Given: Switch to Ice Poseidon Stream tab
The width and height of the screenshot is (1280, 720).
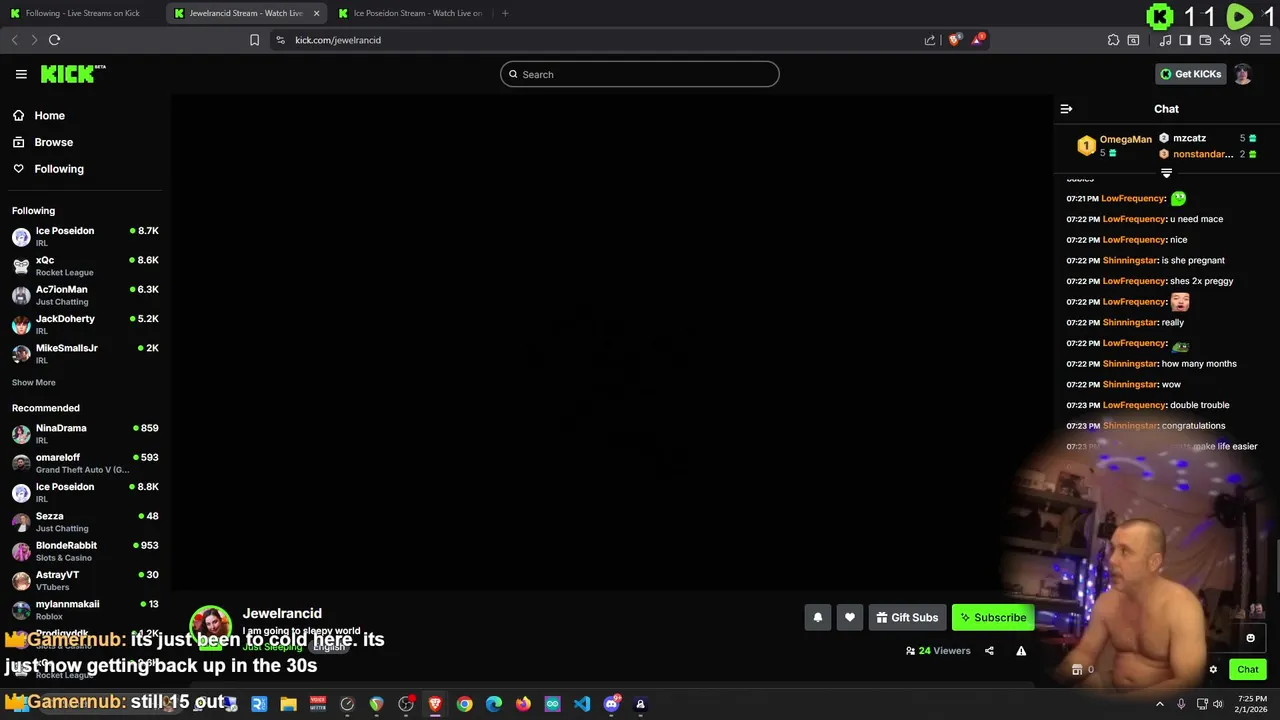Looking at the screenshot, I should coord(410,13).
